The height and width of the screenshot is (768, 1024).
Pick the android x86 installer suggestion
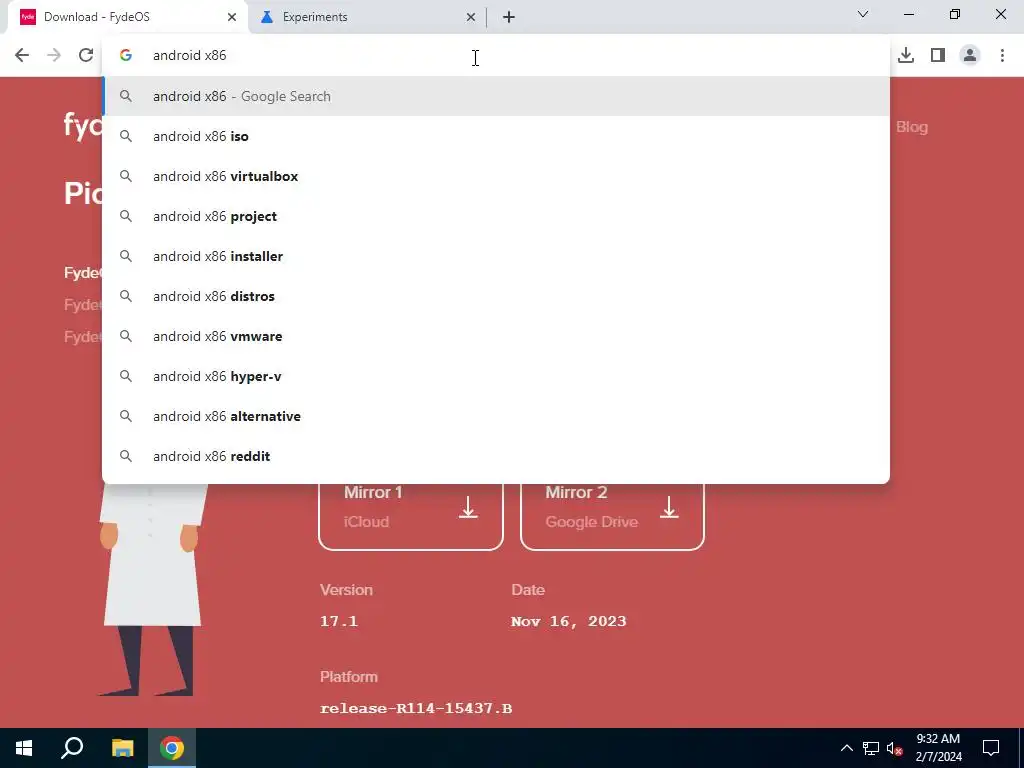click(496, 256)
